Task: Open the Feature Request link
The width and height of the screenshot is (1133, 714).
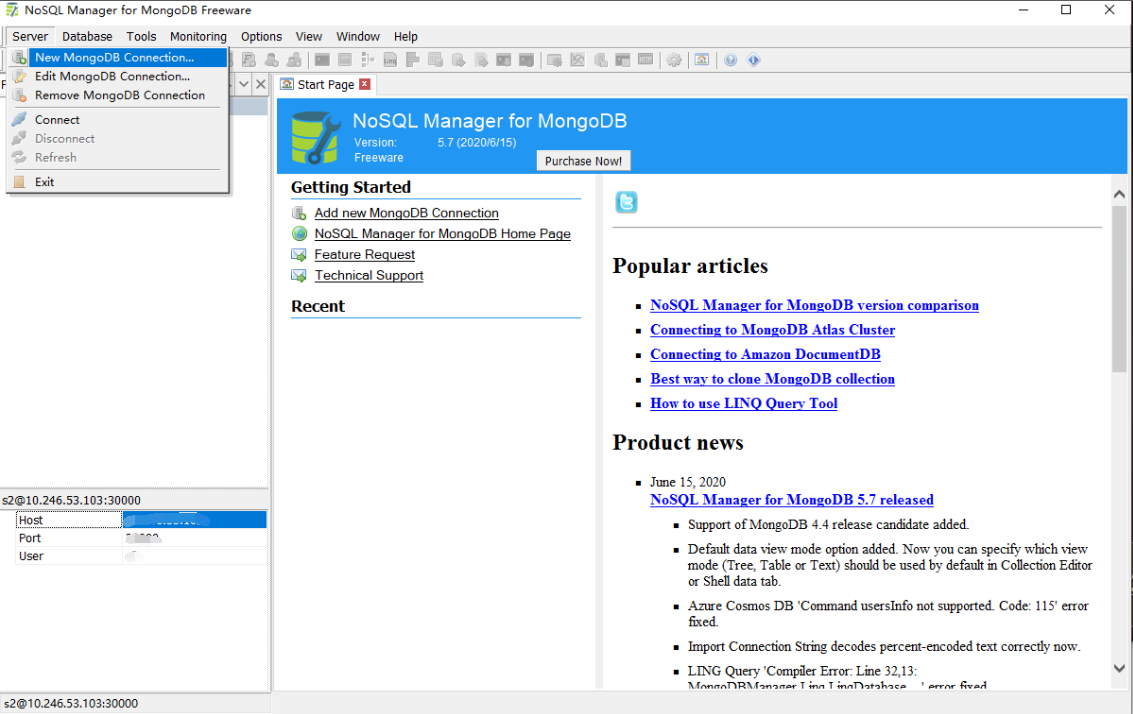Action: (x=364, y=254)
